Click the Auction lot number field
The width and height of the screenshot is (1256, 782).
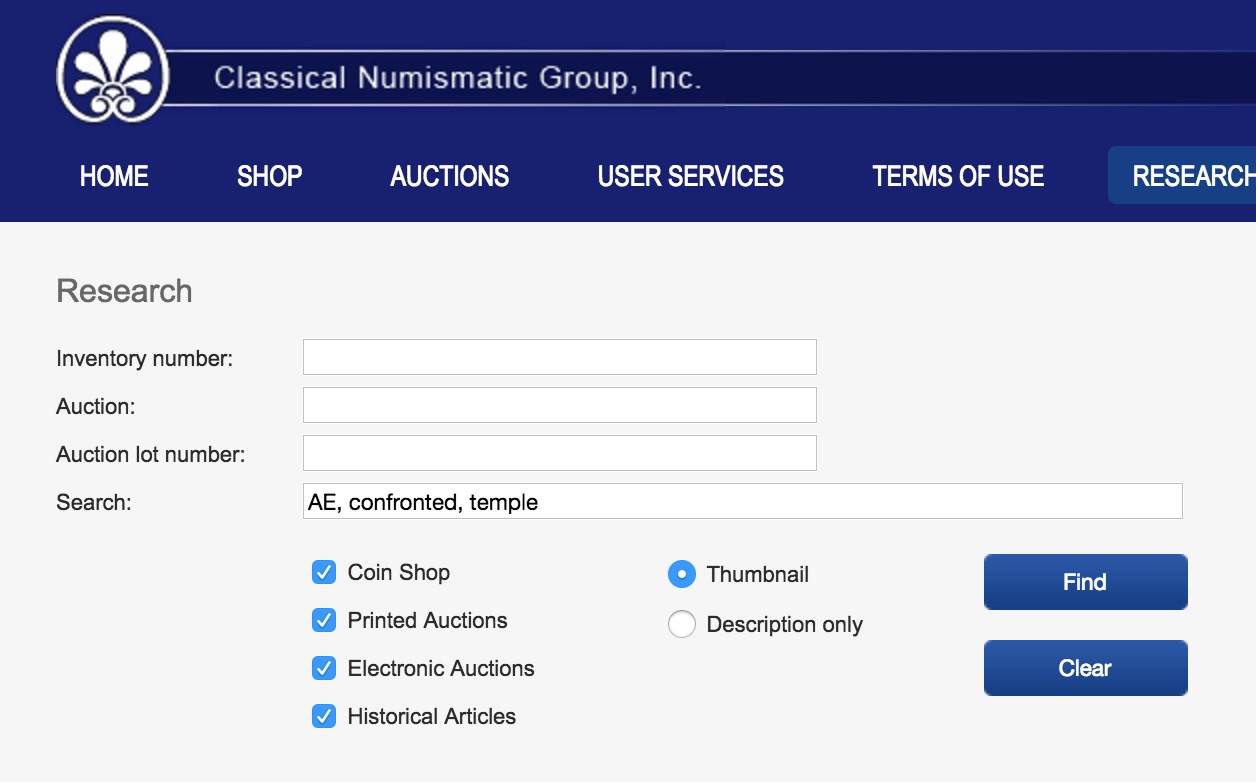(560, 453)
